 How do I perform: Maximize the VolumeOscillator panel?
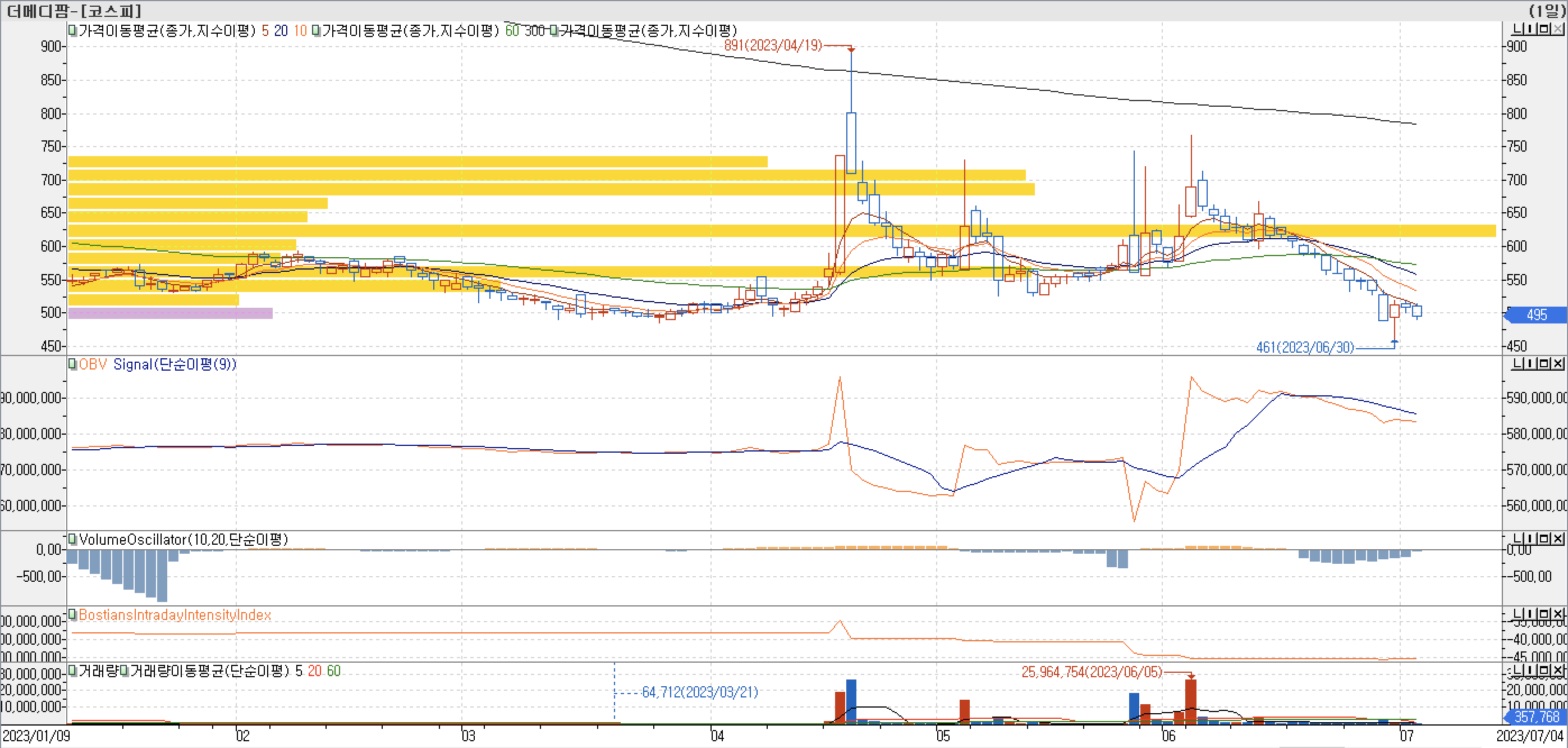[x=1544, y=539]
